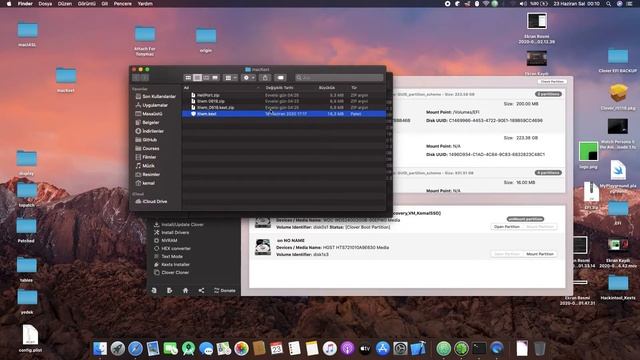Open Text Mode in Clover Configurator

point(168,256)
